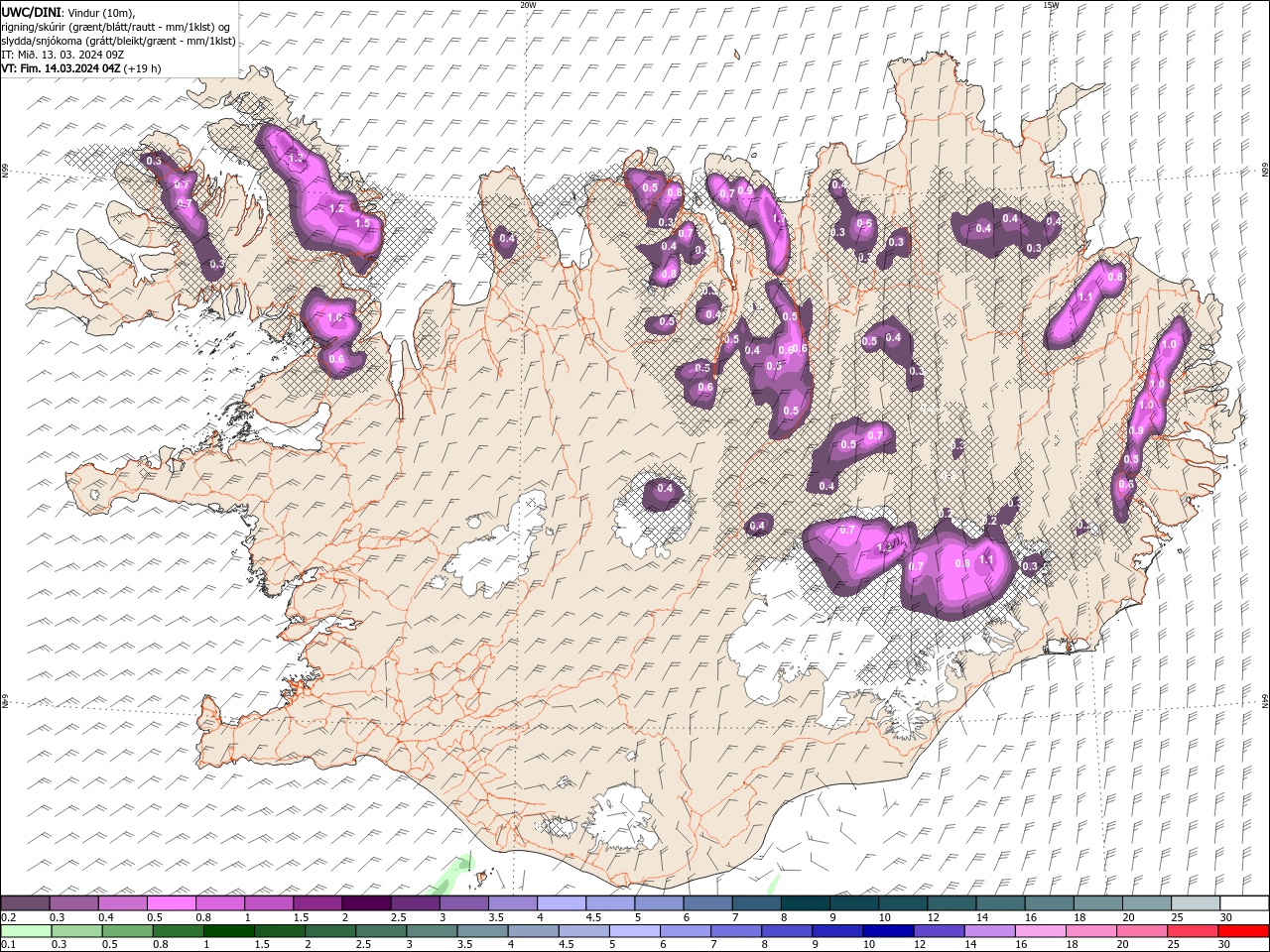1270x952 pixels.
Task: Click upper legend swatch between 0.4 and 0.5
Action: pos(122,903)
